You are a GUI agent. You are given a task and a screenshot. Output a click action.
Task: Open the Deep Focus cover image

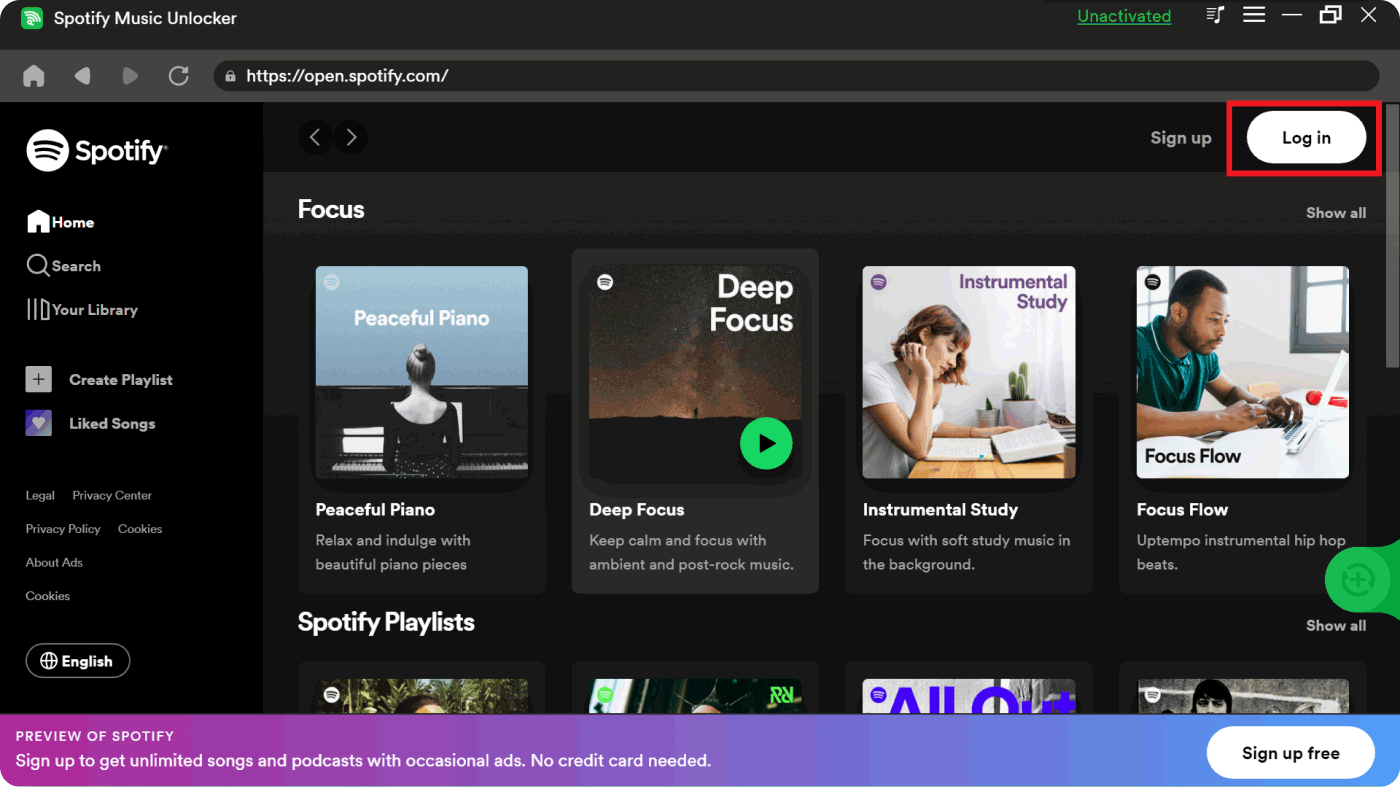[695, 372]
